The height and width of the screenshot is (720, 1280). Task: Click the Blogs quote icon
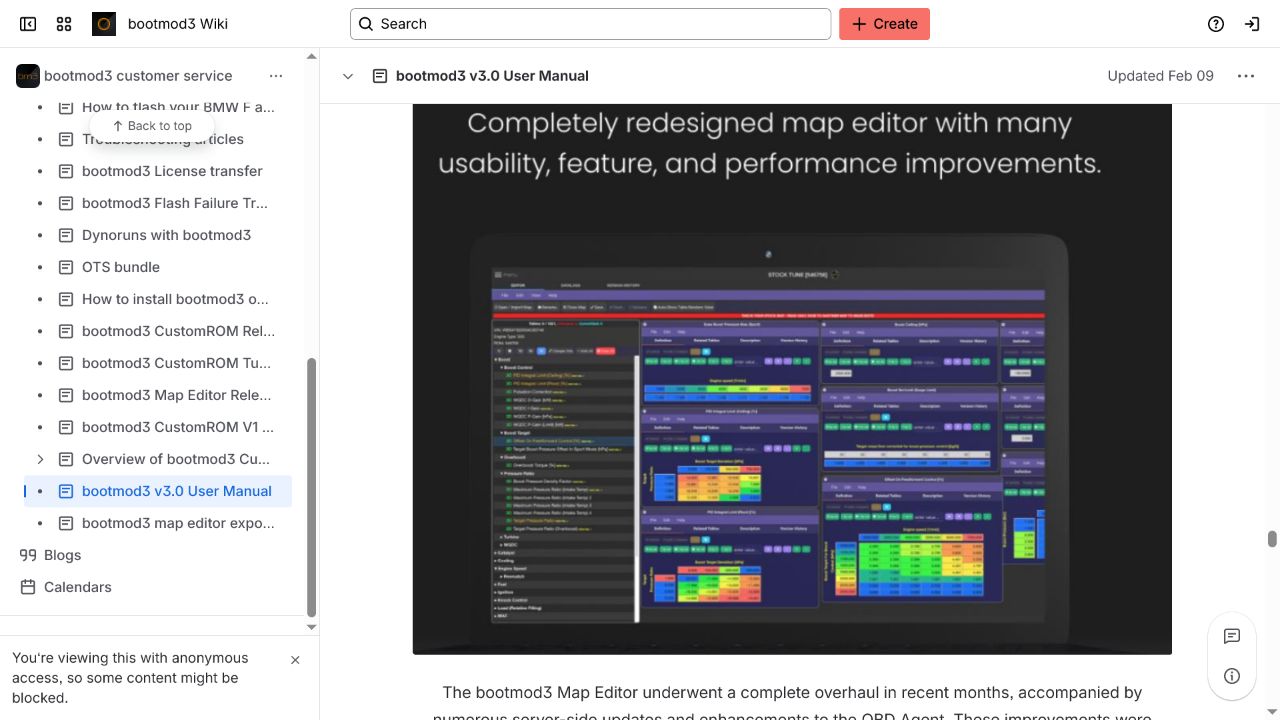pos(28,555)
